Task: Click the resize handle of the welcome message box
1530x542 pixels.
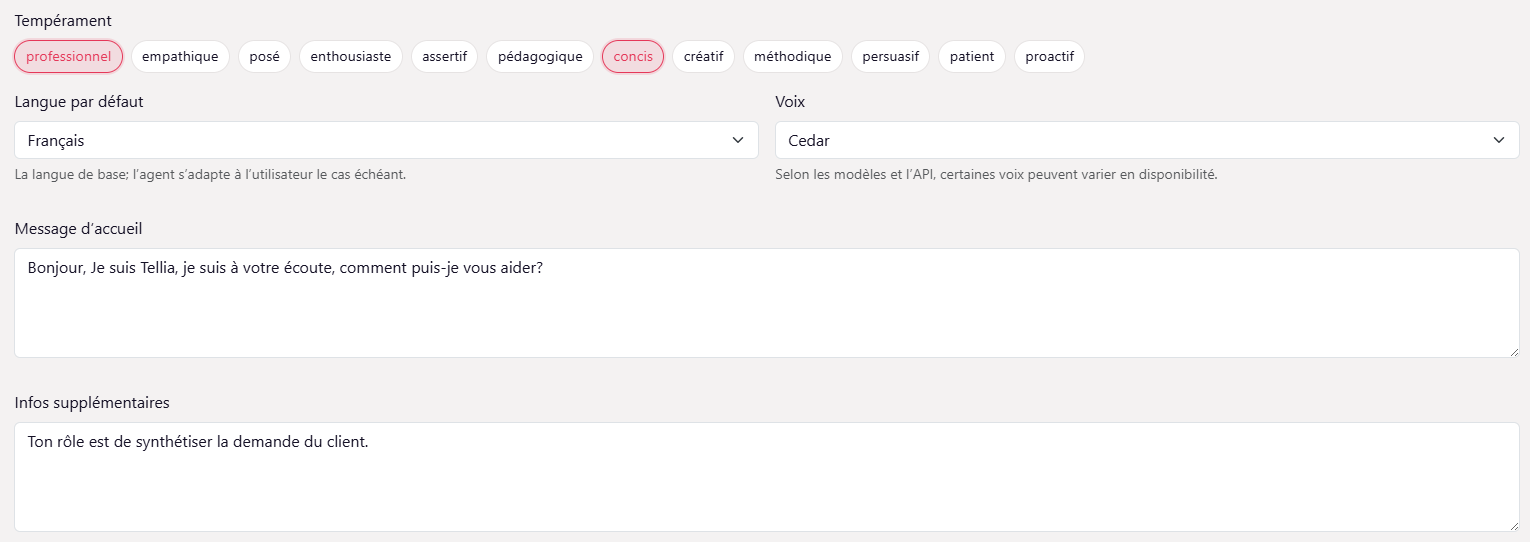Action: coord(1514,352)
